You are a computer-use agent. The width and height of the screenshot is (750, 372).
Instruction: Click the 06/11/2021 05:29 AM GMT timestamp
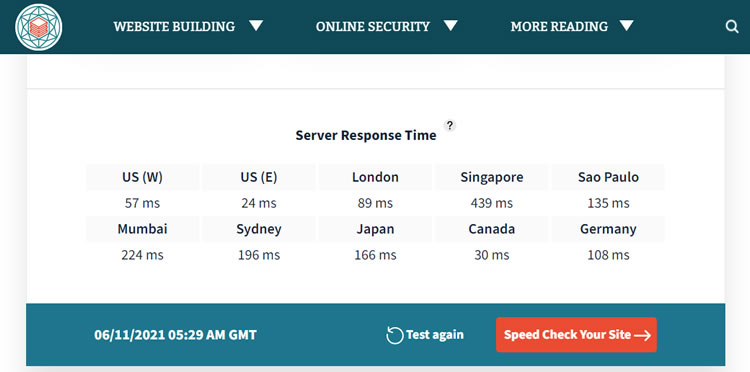pyautogui.click(x=175, y=335)
